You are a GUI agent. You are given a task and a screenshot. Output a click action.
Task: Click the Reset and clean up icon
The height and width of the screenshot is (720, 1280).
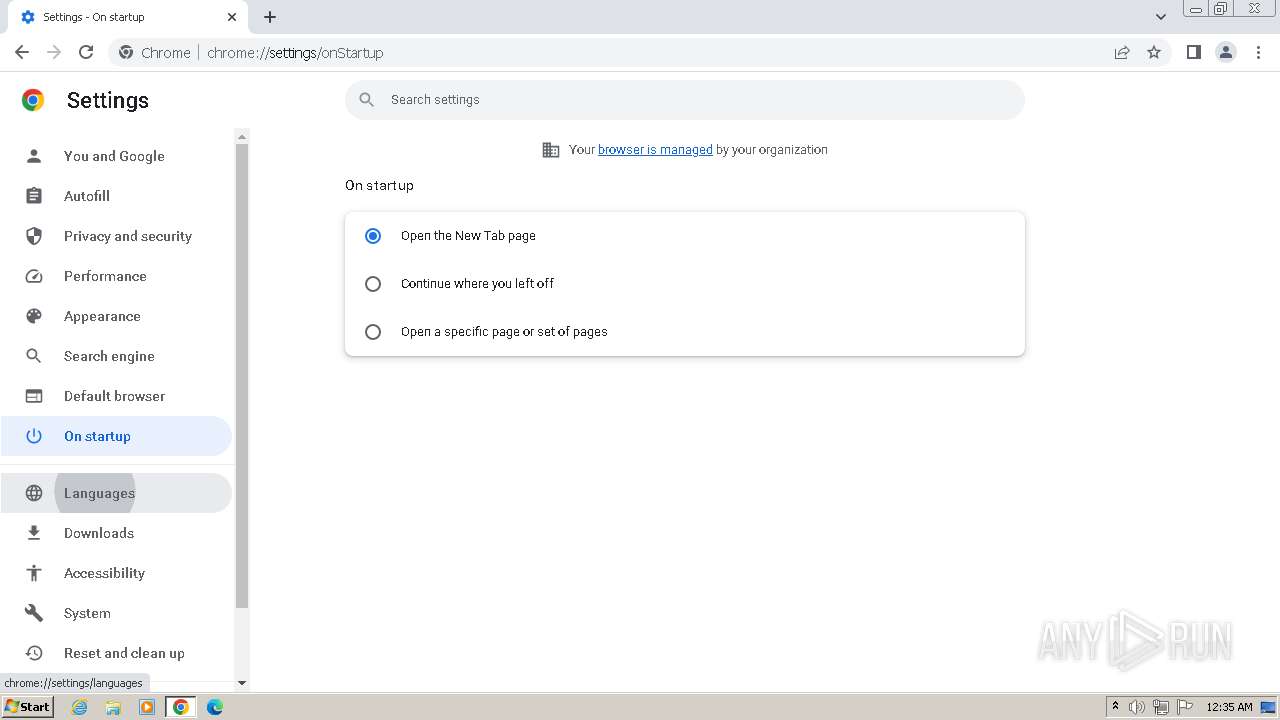click(x=34, y=653)
